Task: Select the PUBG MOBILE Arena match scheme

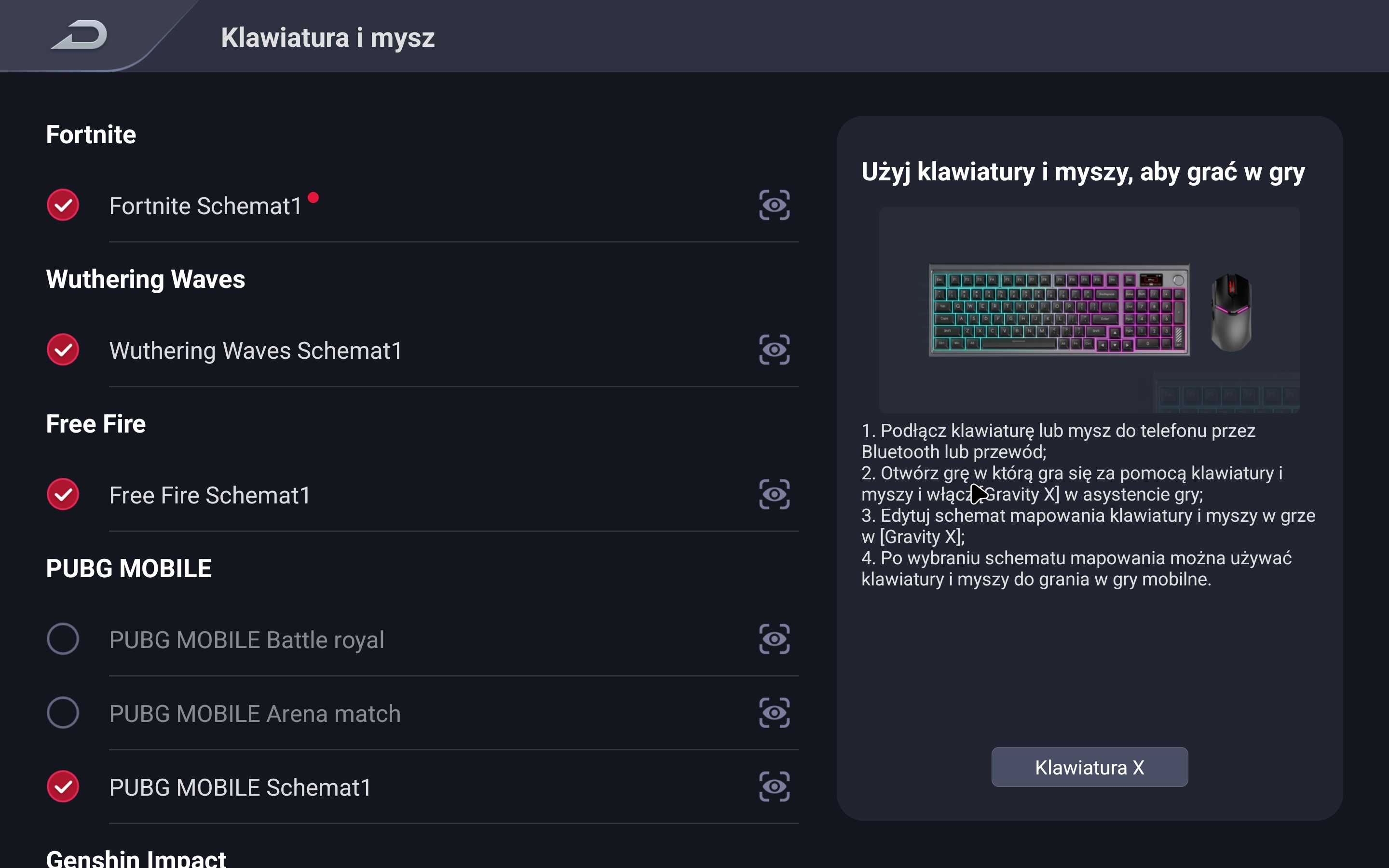Action: tap(63, 713)
